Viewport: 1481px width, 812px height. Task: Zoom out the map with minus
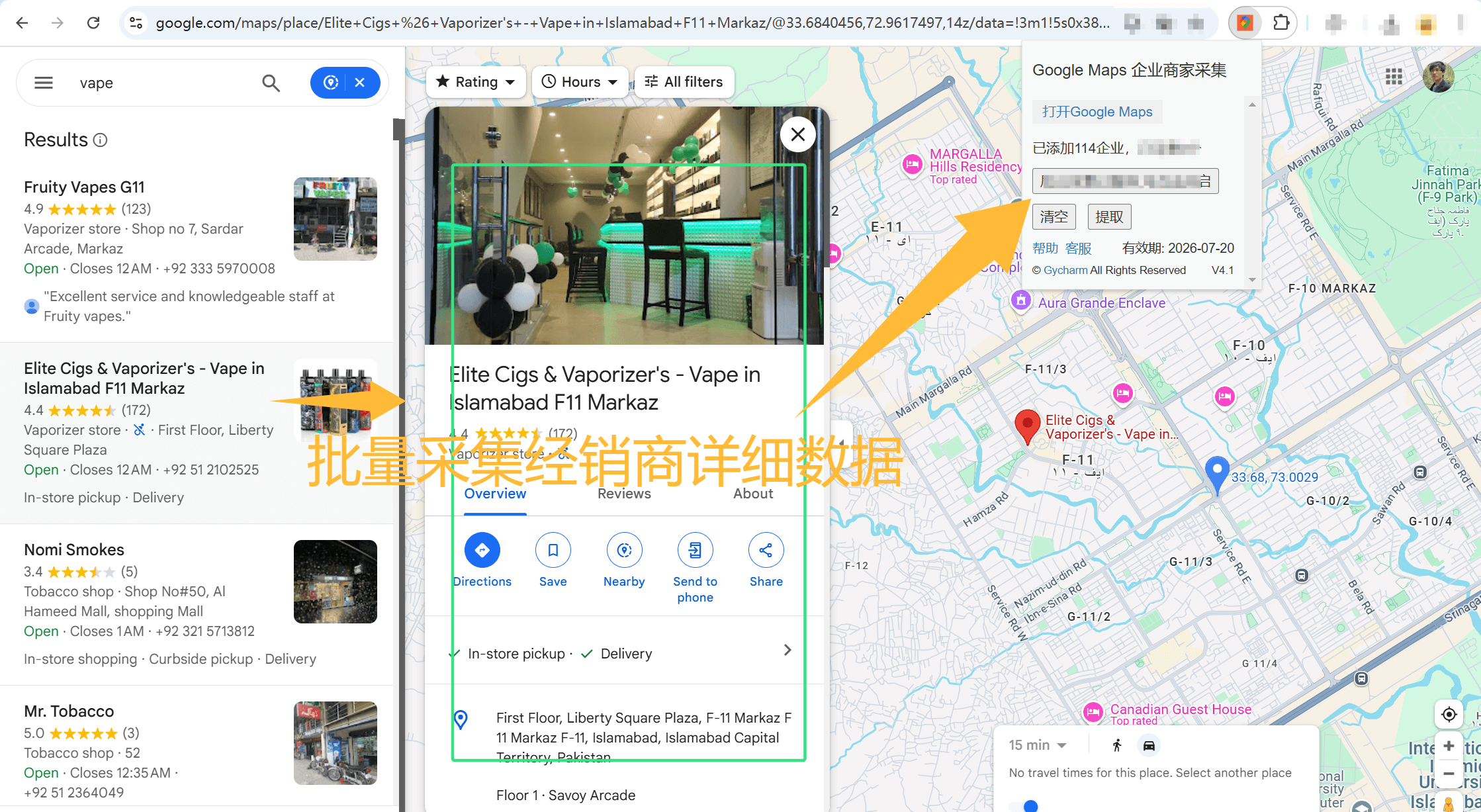[1449, 773]
